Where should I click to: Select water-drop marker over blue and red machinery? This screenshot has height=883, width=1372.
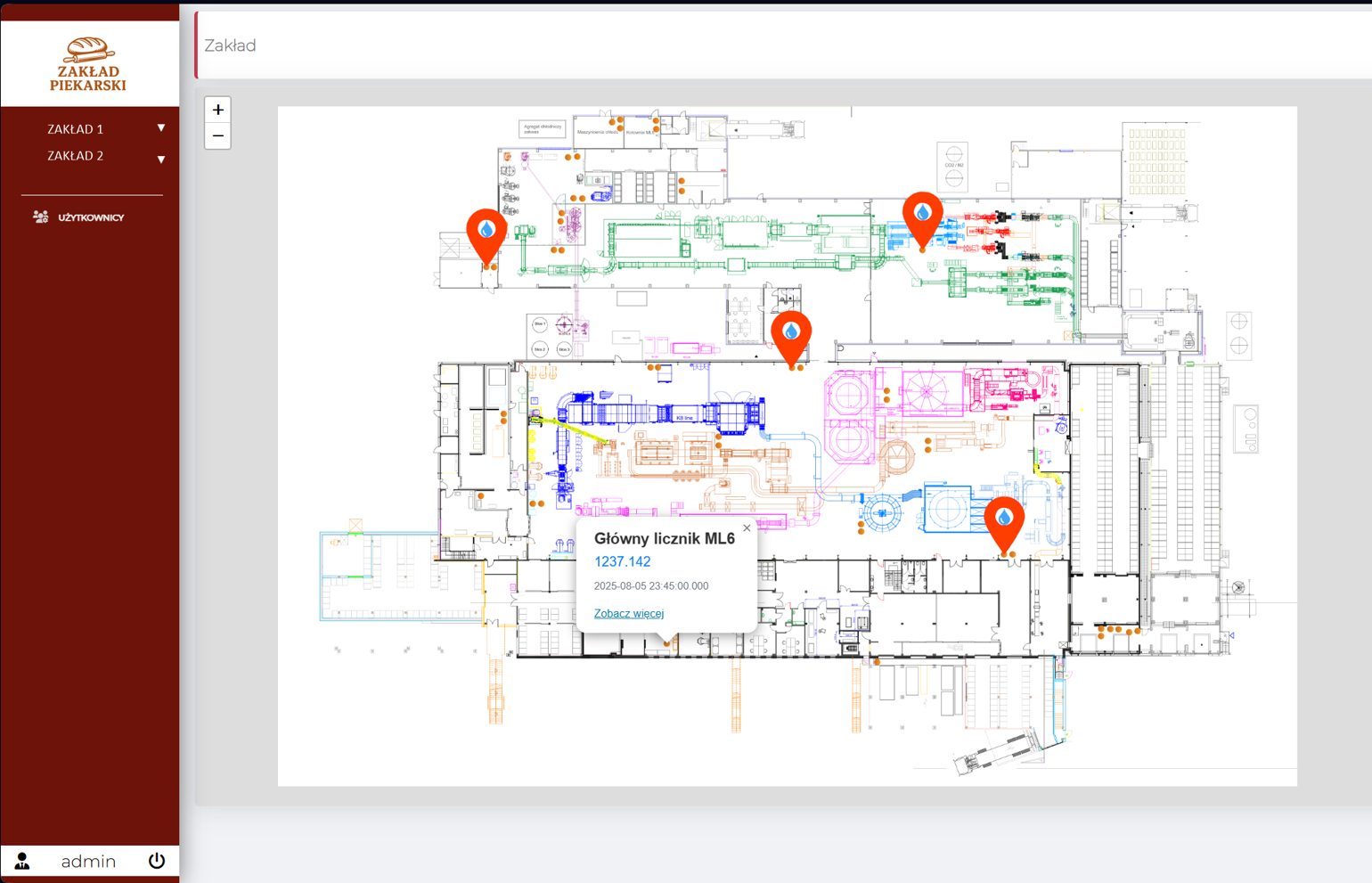922,216
